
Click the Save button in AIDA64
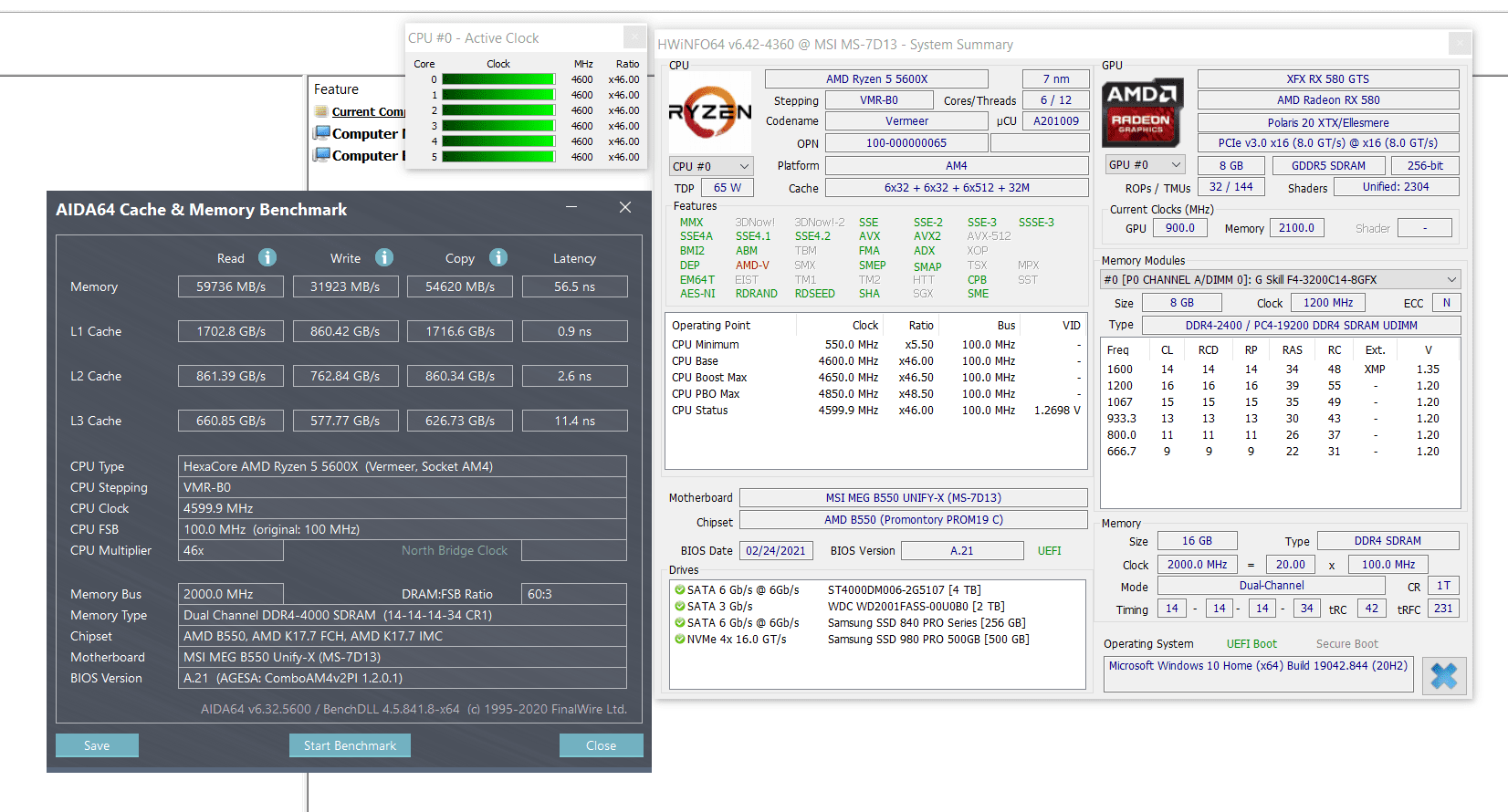pyautogui.click(x=97, y=745)
